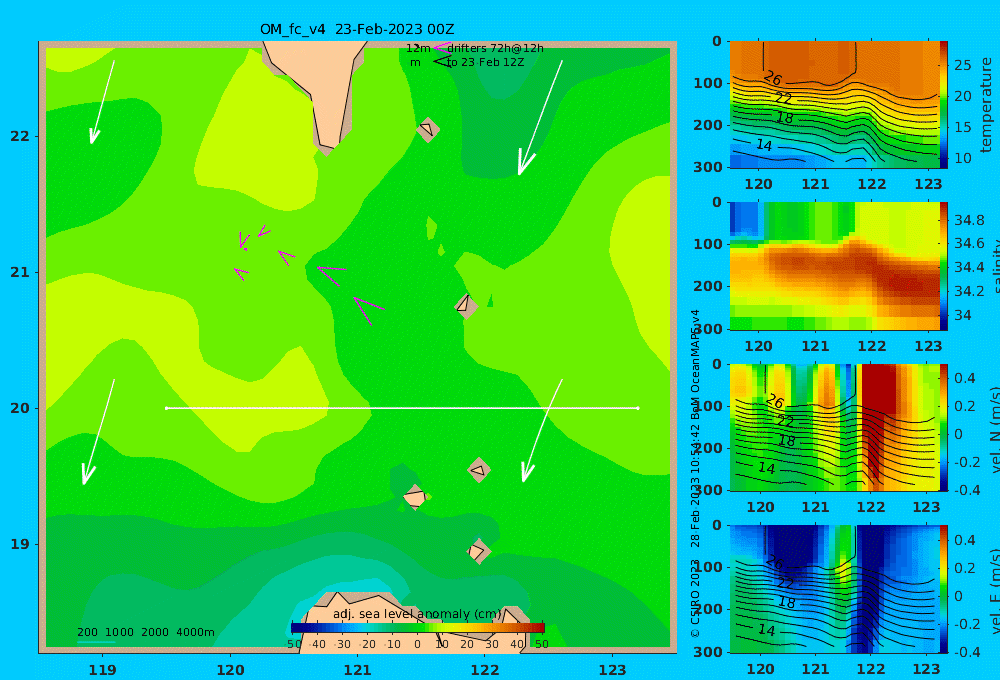Click the white section line at 20N
This screenshot has width=1000, height=680.
(x=402, y=408)
